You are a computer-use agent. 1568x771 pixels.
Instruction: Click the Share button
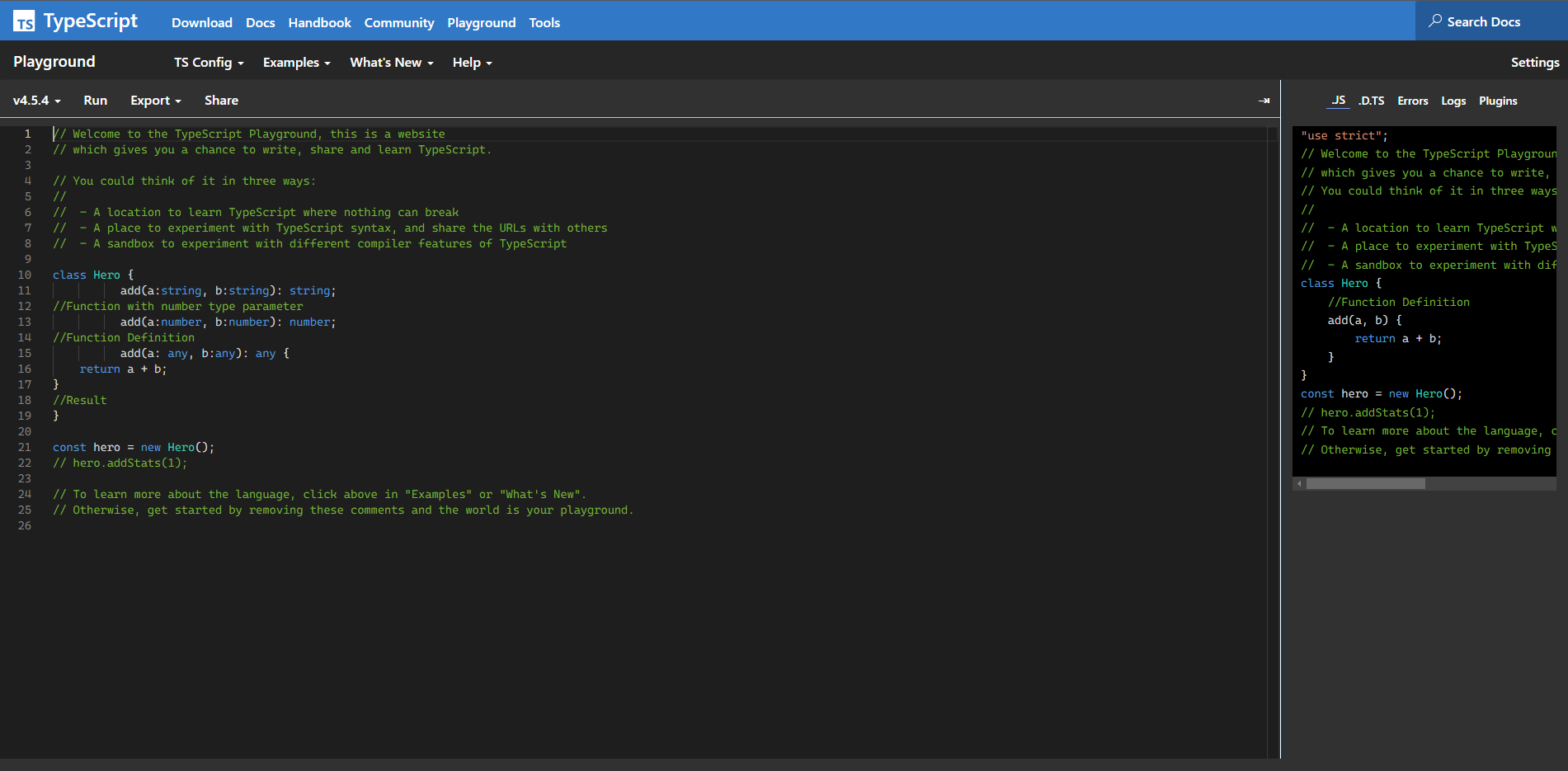pyautogui.click(x=221, y=101)
